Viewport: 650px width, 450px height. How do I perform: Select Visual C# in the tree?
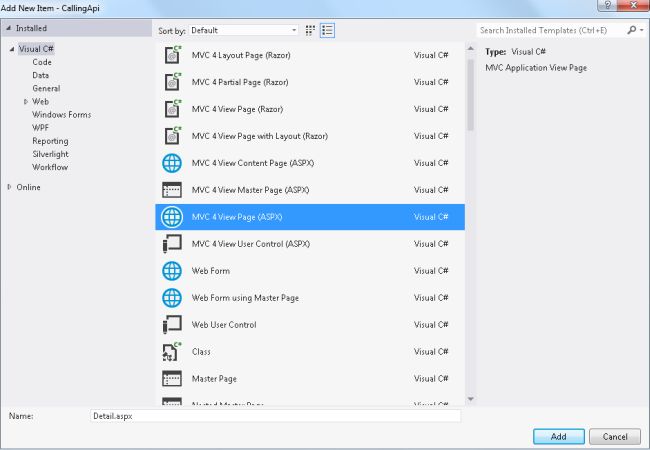[36, 49]
